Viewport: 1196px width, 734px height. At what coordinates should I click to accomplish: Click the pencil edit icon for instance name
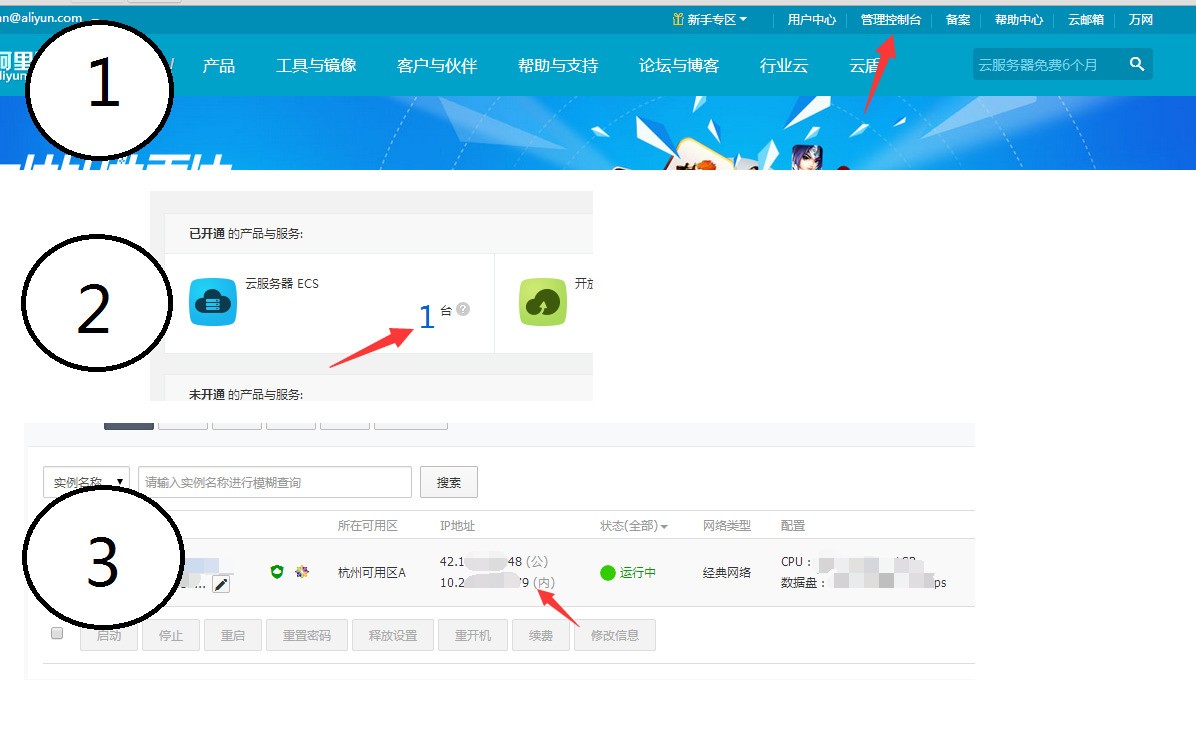click(x=221, y=584)
